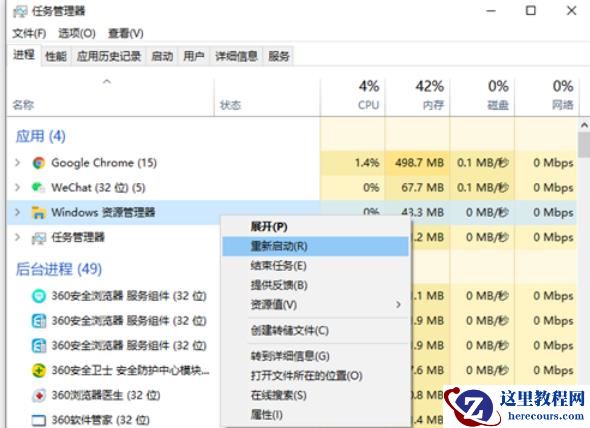Expand the WeChat (32 位) group

click(17, 187)
